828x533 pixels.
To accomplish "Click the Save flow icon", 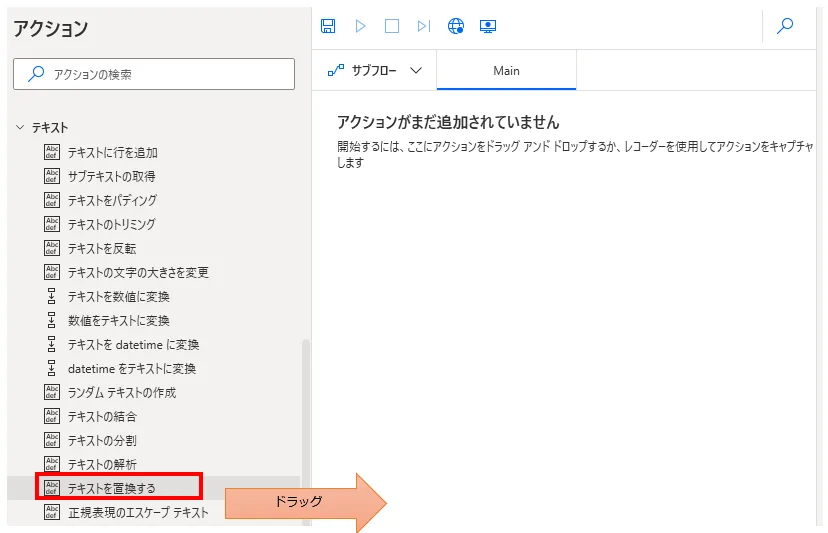I will tap(328, 26).
